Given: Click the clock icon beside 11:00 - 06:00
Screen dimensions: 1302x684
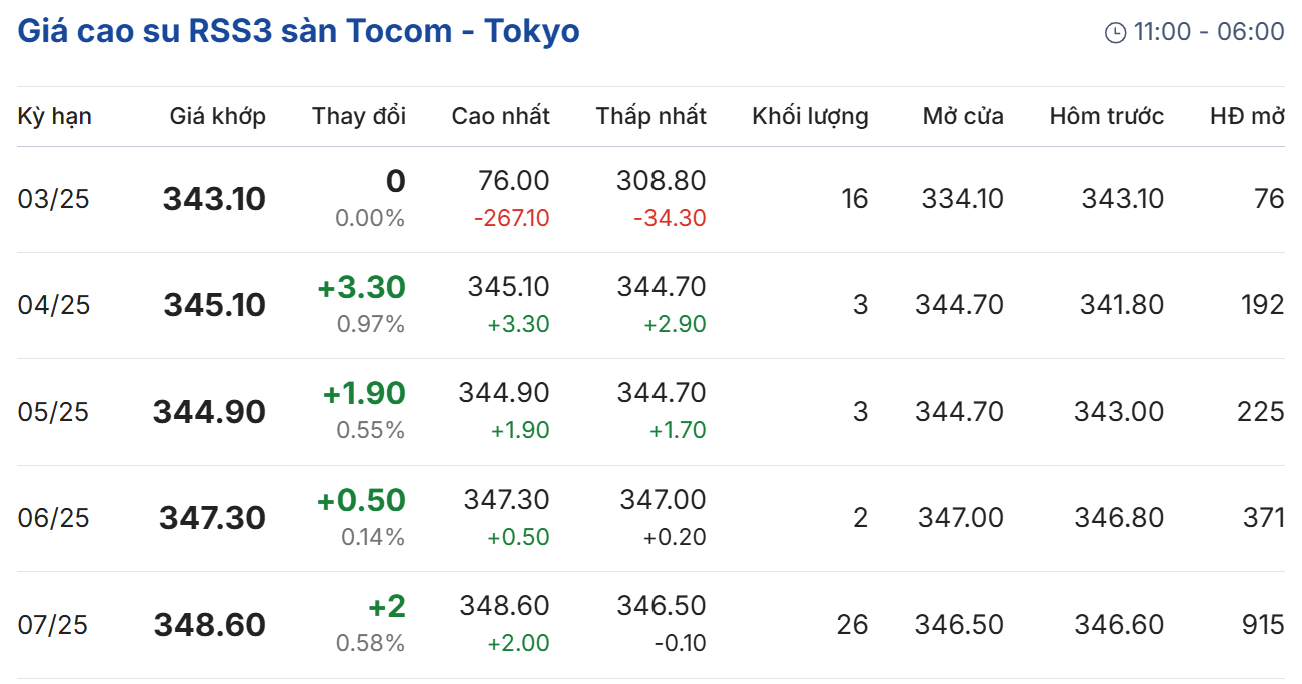Looking at the screenshot, I should tap(1114, 33).
